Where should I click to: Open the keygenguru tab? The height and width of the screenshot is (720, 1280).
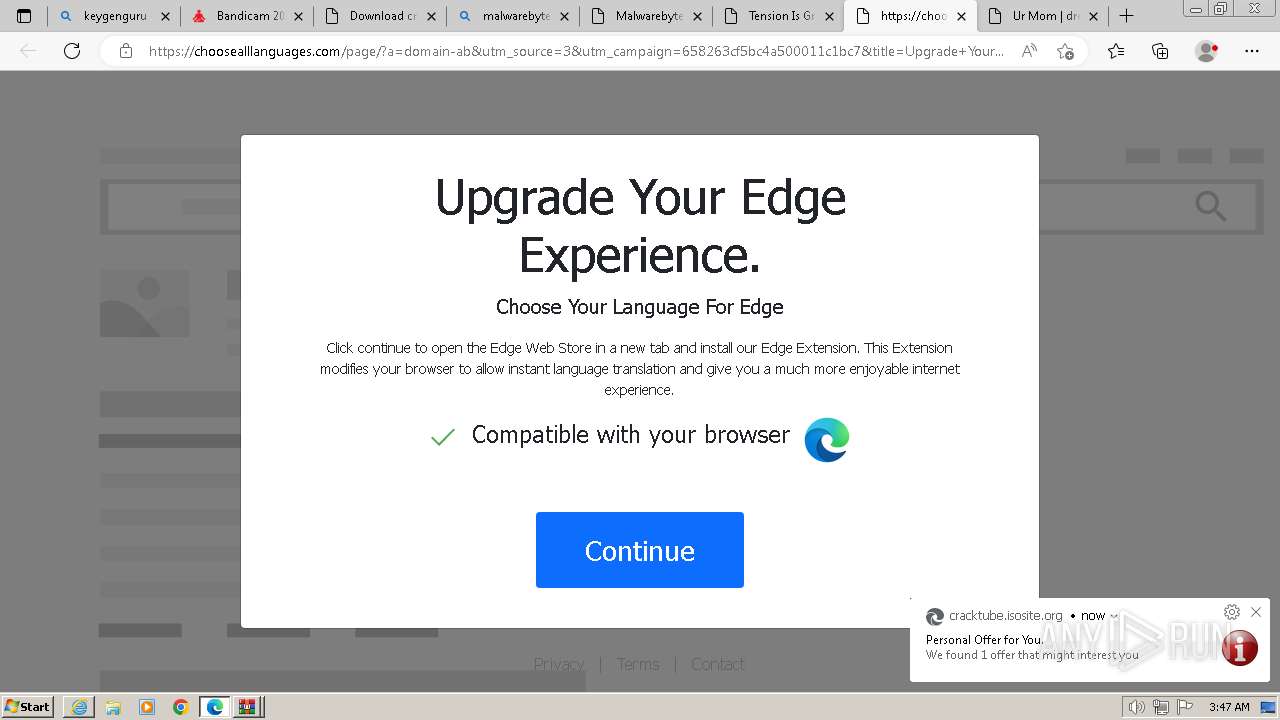(115, 16)
